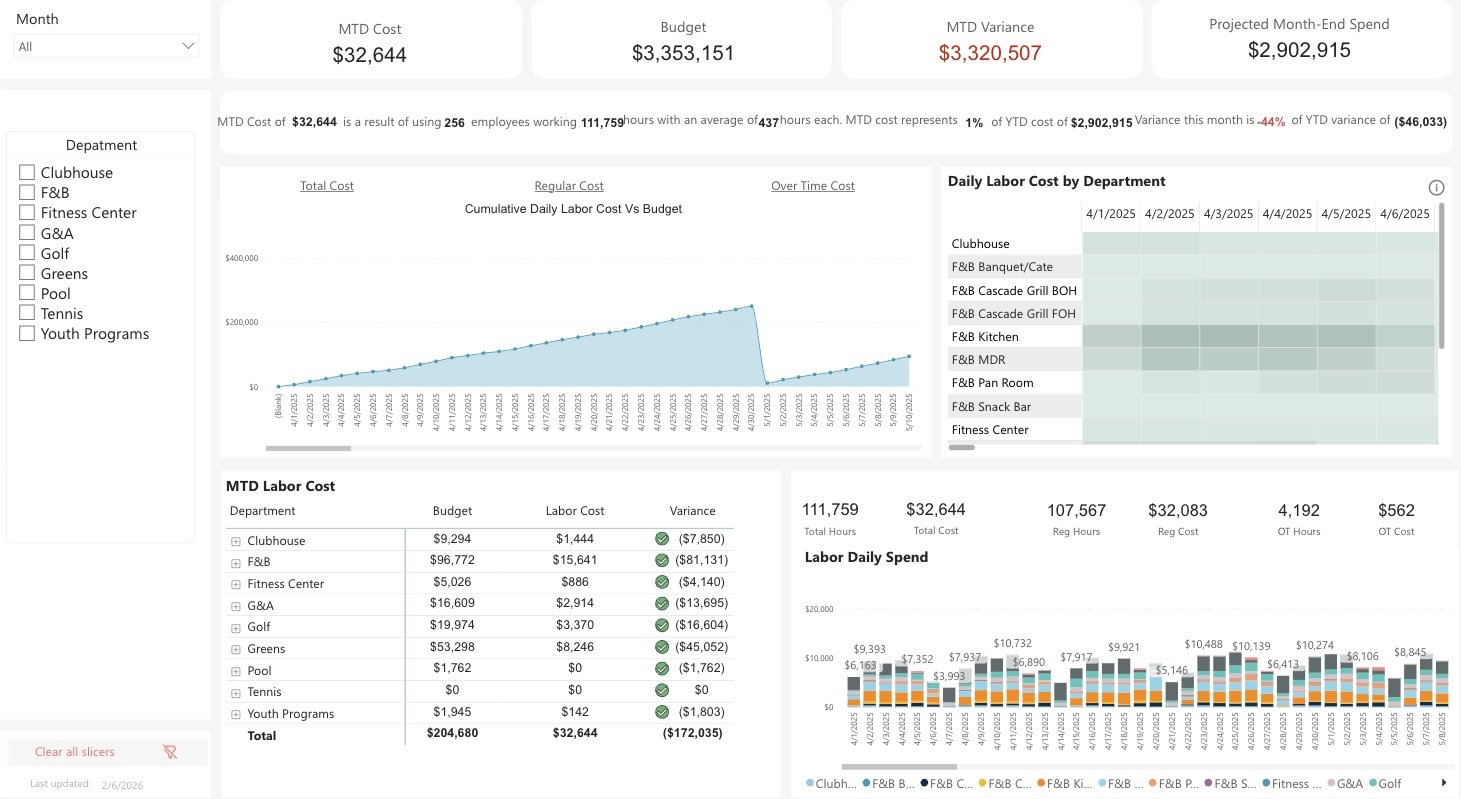Enable the Clubhouse department checkbox
Screen dimensions: 1461x799
tap(26, 172)
